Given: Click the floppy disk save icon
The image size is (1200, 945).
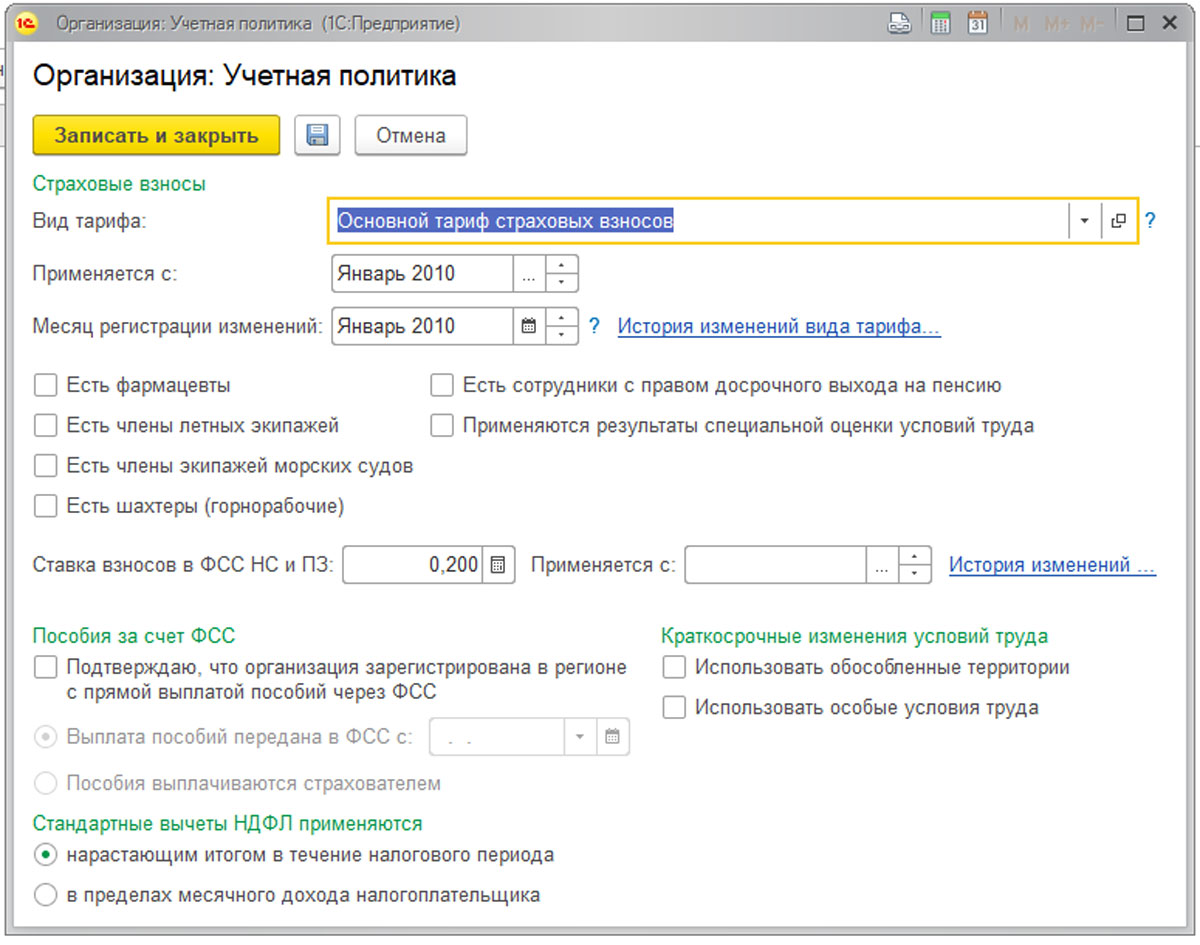Looking at the screenshot, I should (x=317, y=136).
